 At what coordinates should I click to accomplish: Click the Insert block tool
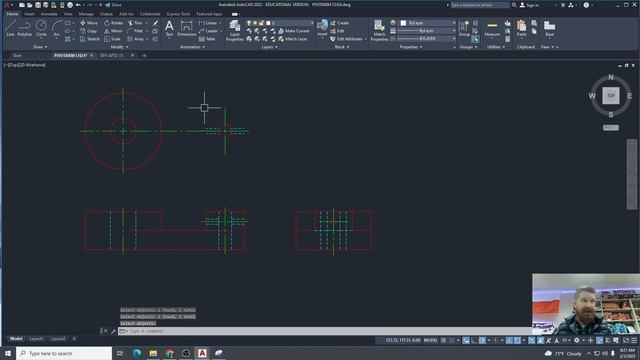tap(322, 28)
